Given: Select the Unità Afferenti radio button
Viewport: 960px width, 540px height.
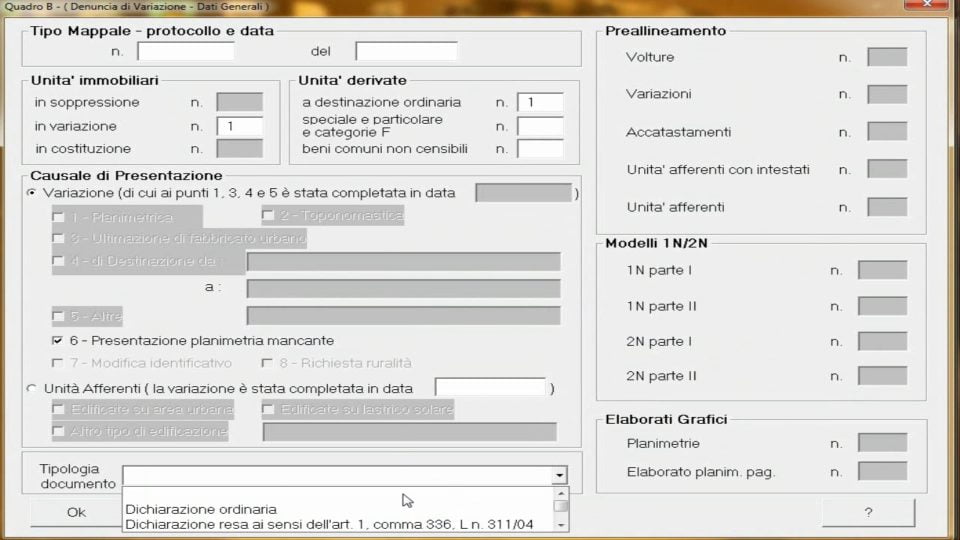Looking at the screenshot, I should click(32, 388).
